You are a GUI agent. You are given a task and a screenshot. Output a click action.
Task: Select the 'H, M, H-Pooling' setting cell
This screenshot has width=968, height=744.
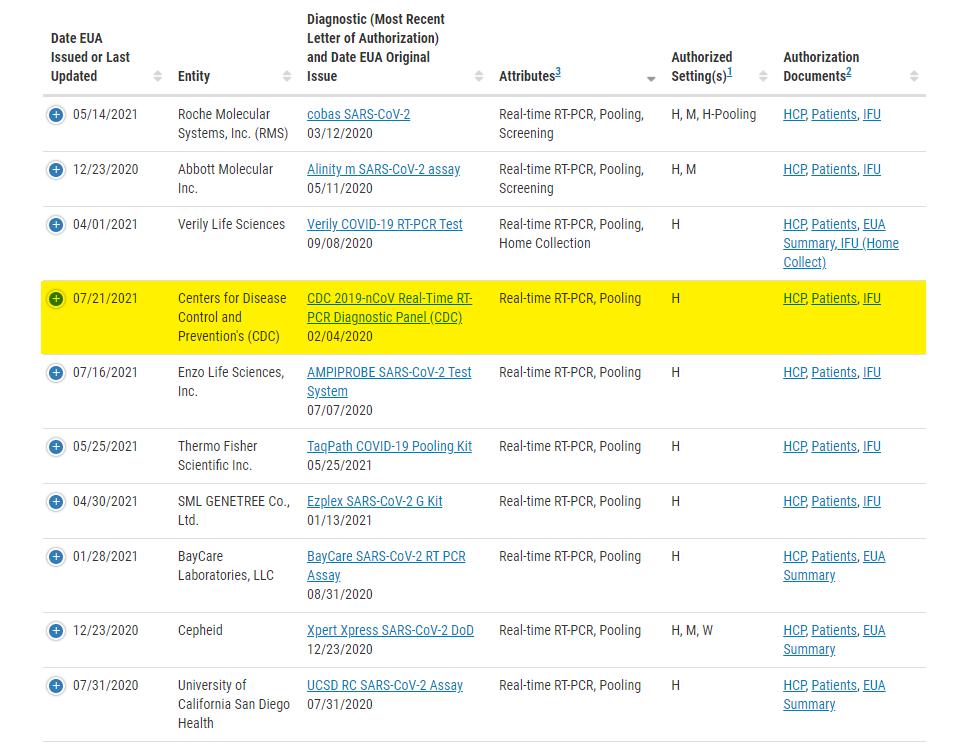coord(714,114)
